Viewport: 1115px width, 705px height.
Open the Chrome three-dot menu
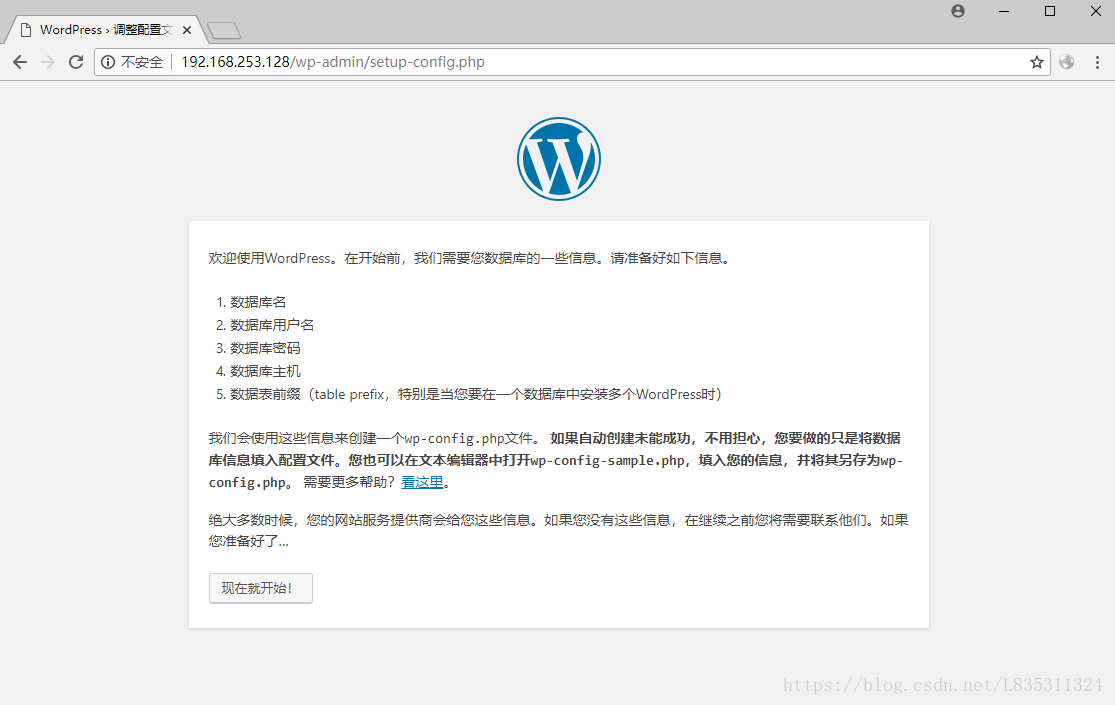point(1097,62)
